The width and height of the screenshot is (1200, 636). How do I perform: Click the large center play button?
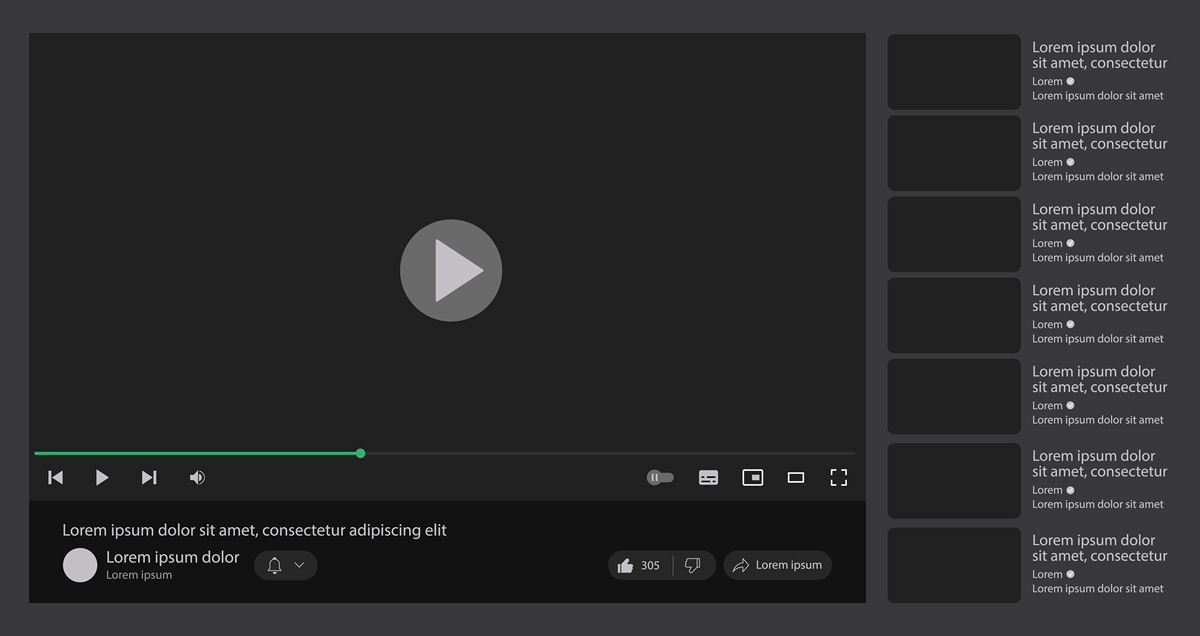tap(451, 270)
